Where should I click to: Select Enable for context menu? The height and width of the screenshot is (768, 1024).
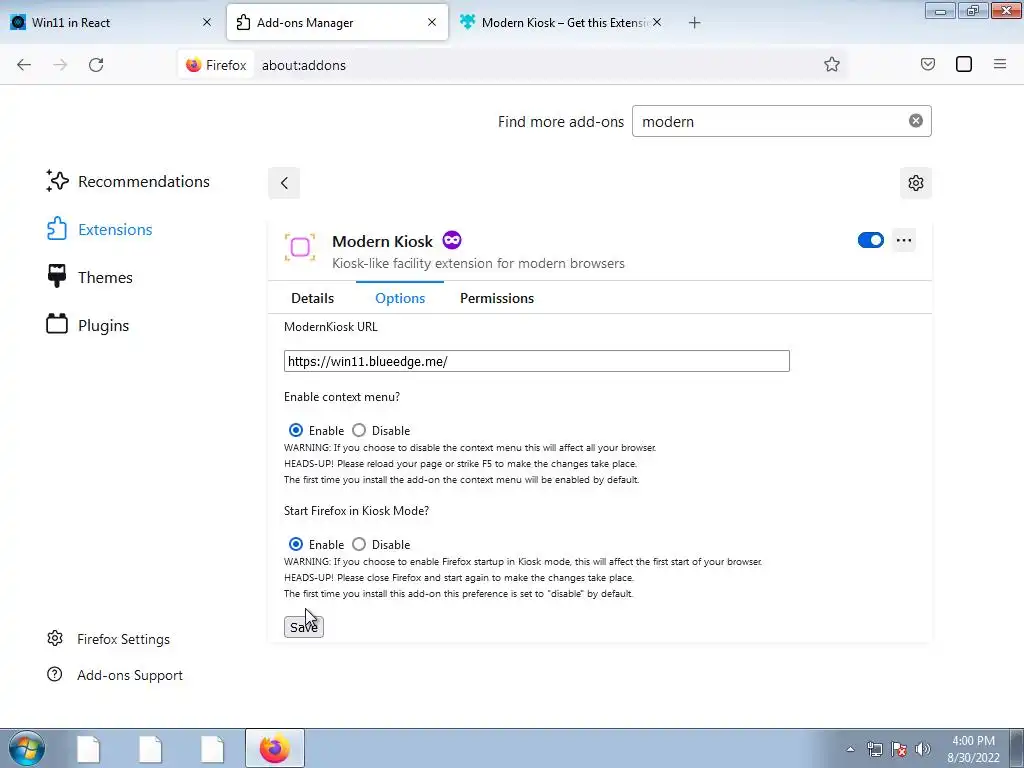[296, 430]
